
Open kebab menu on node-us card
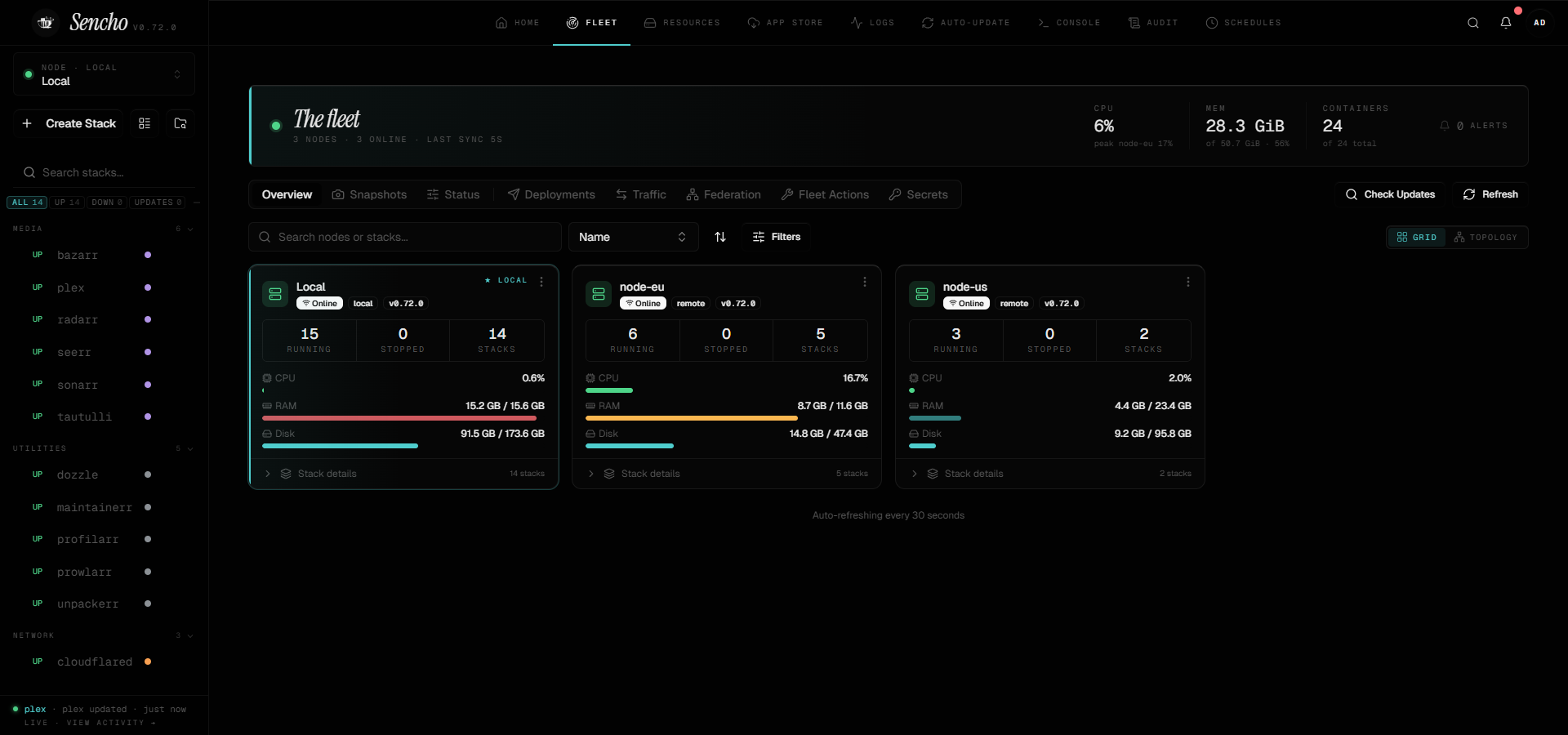(x=1188, y=282)
